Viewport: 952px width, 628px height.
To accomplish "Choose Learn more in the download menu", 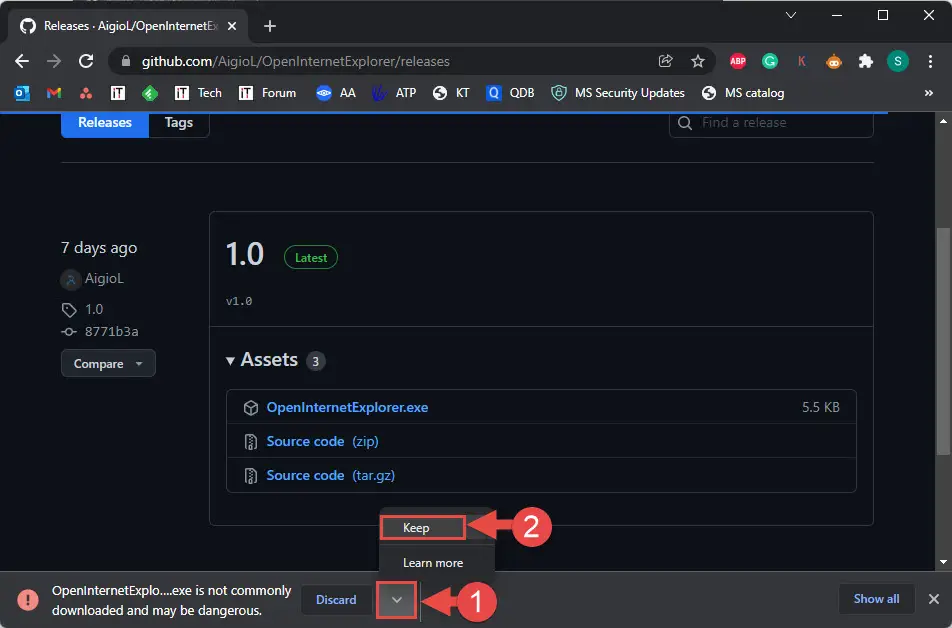I will tap(433, 563).
